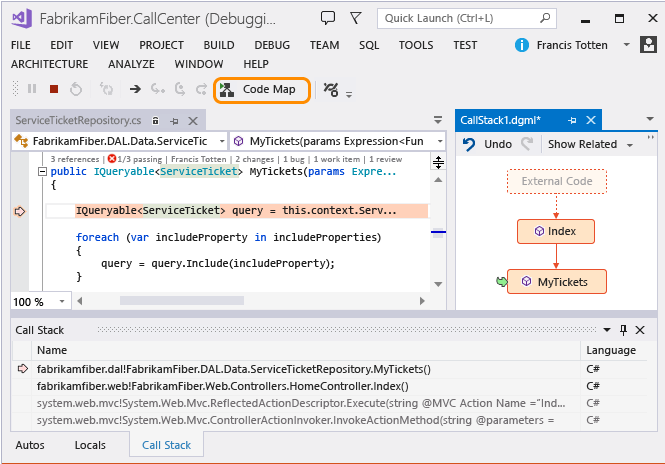Image resolution: width=665 pixels, height=464 pixels.
Task: Click Undo in the code map toolbar
Action: (487, 144)
